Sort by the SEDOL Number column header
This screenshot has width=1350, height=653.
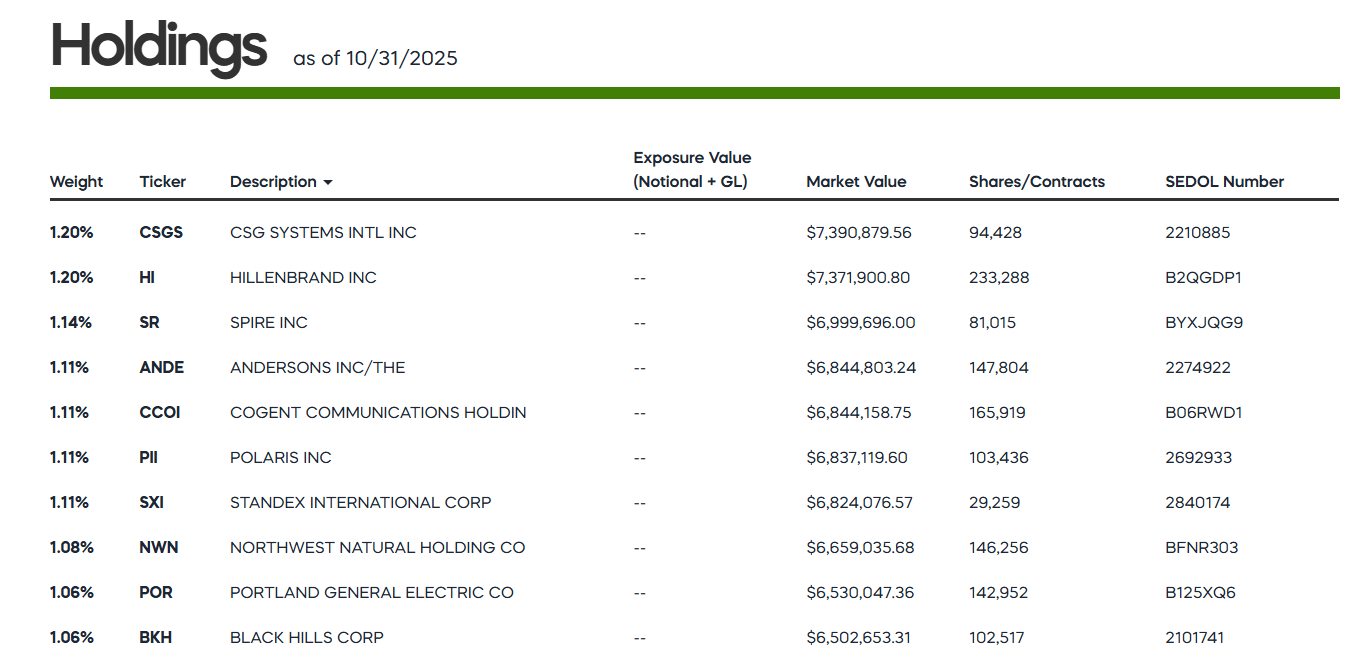pyautogui.click(x=1224, y=181)
